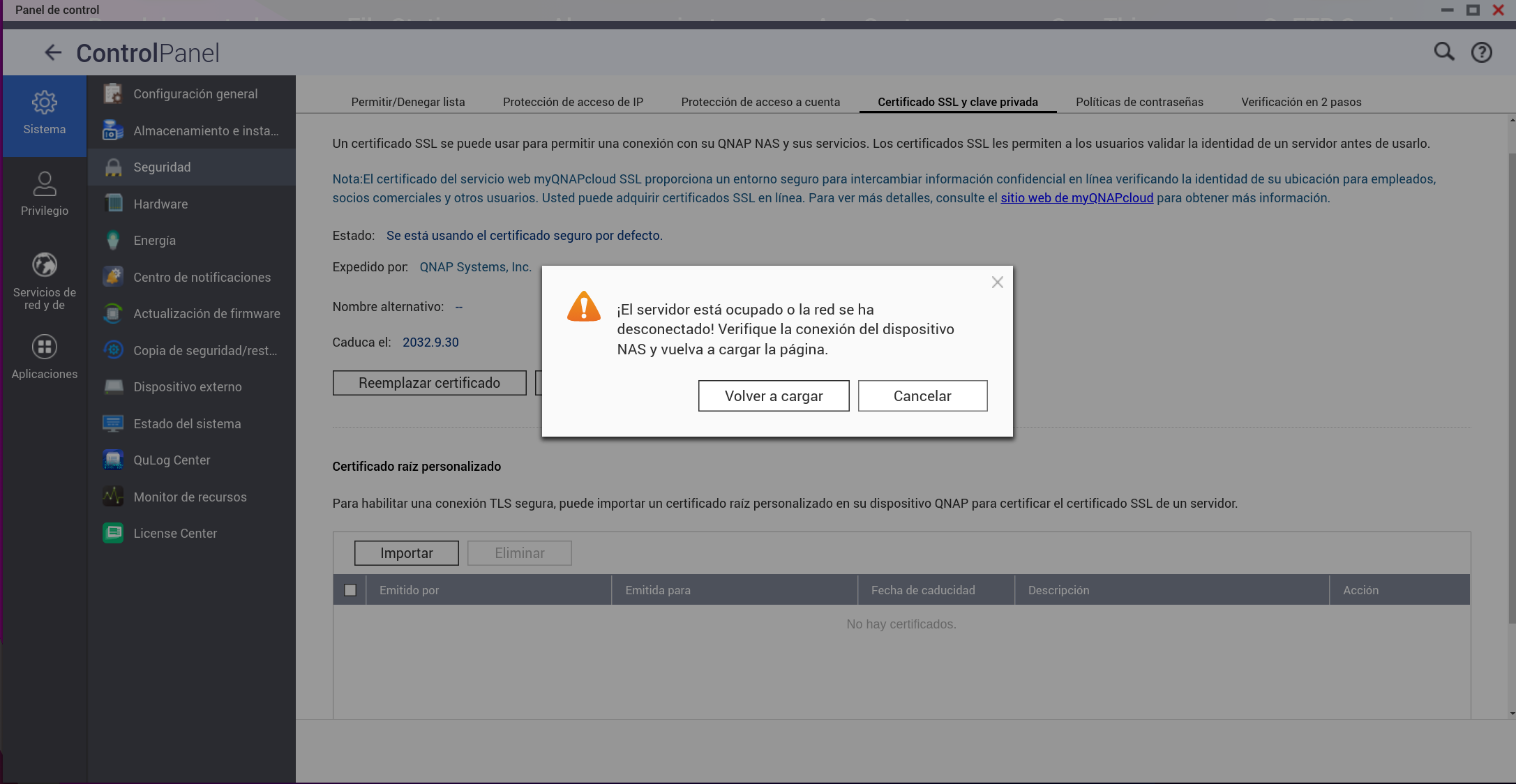Select the Monitor de recursos icon
Screen dimensions: 1516x784
click(x=113, y=497)
